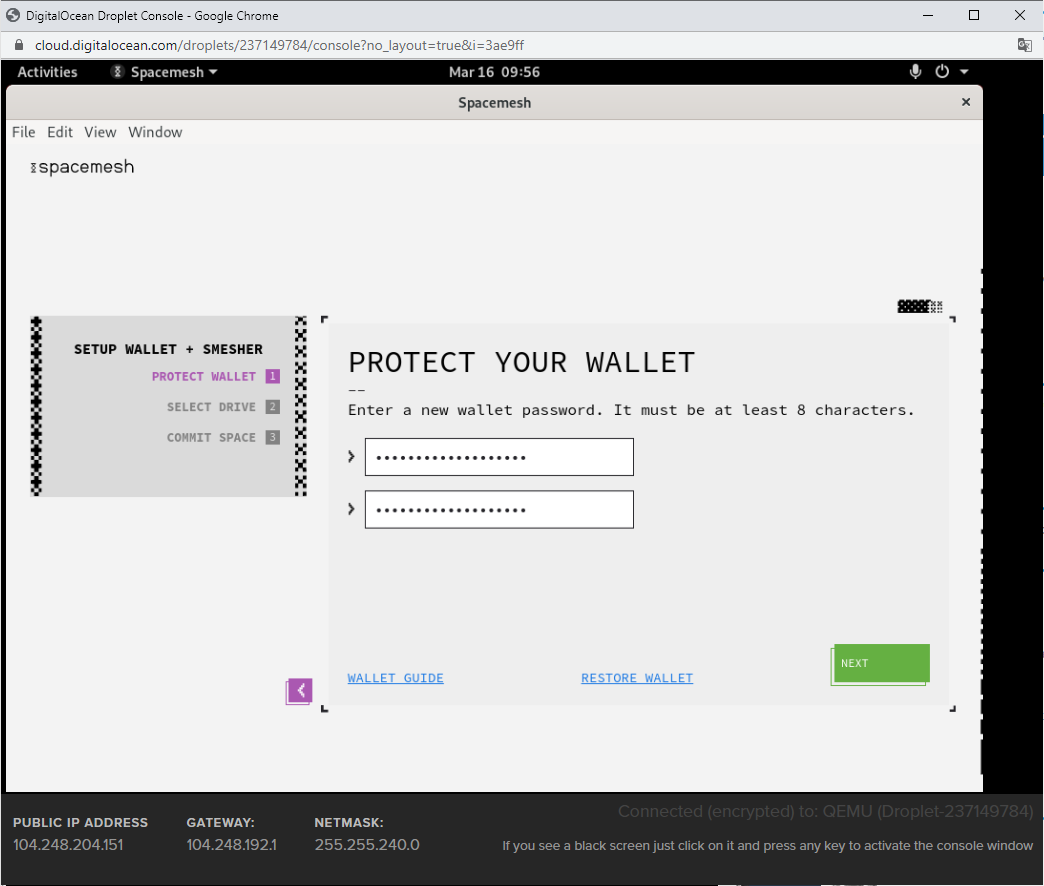Open the Window menu
The height and width of the screenshot is (886, 1044).
(x=155, y=132)
